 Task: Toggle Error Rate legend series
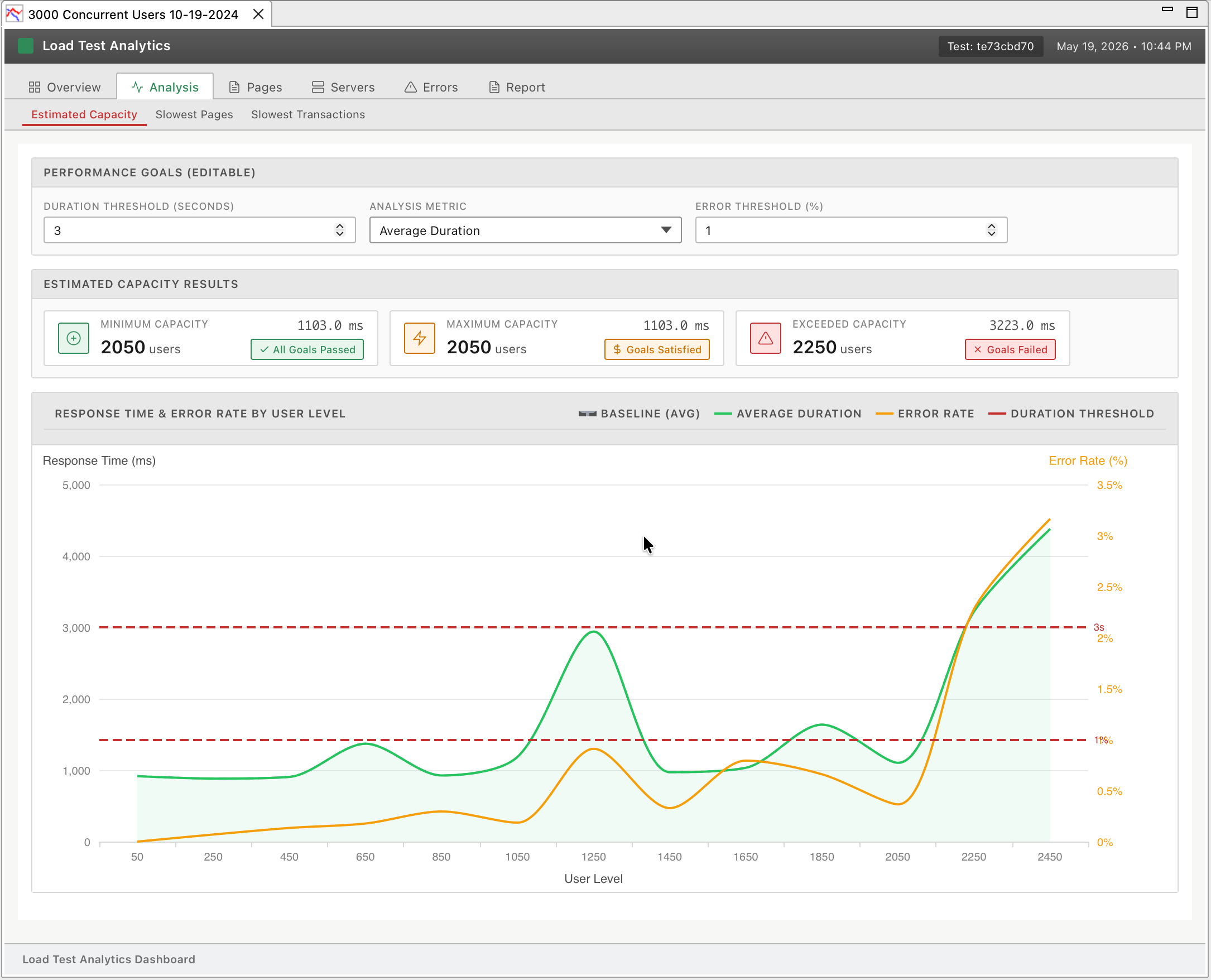(x=925, y=414)
